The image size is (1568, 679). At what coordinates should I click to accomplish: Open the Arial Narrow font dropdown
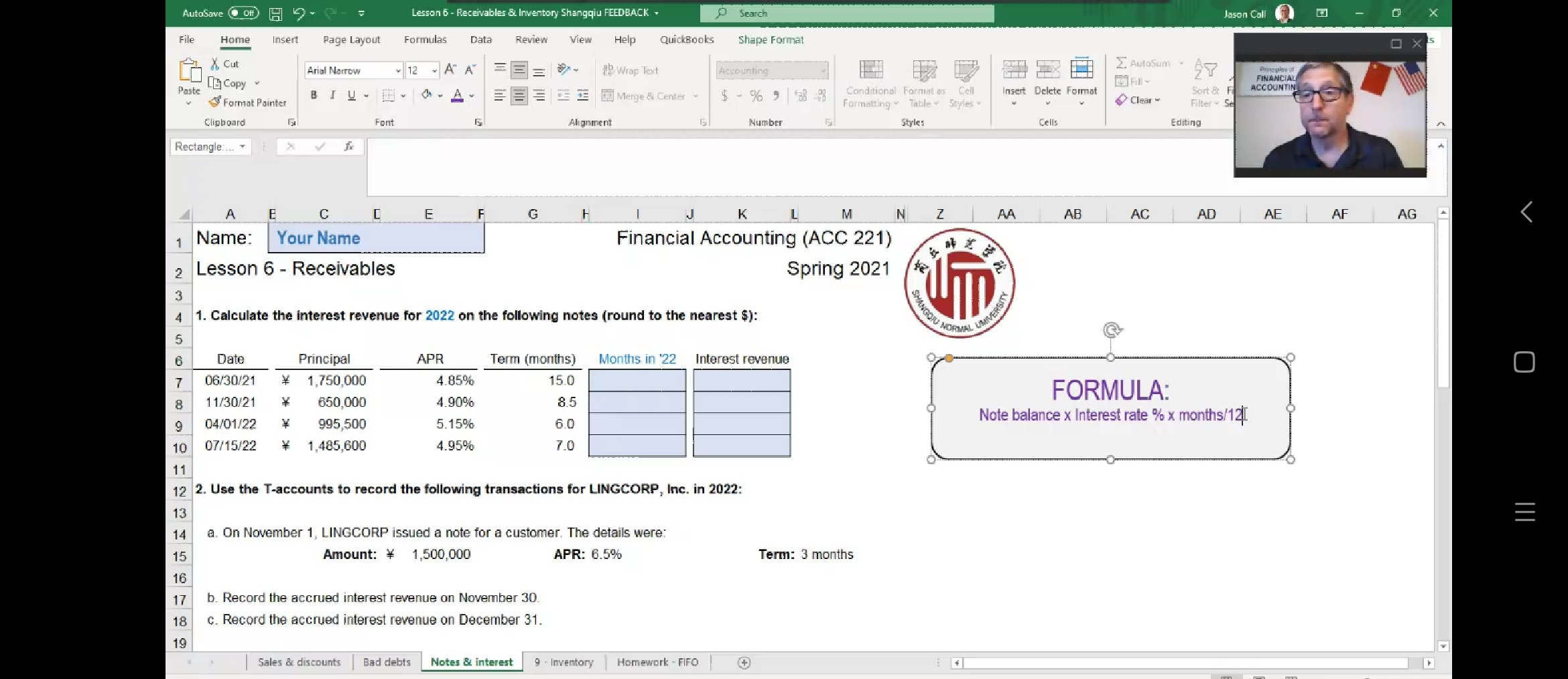click(x=398, y=70)
